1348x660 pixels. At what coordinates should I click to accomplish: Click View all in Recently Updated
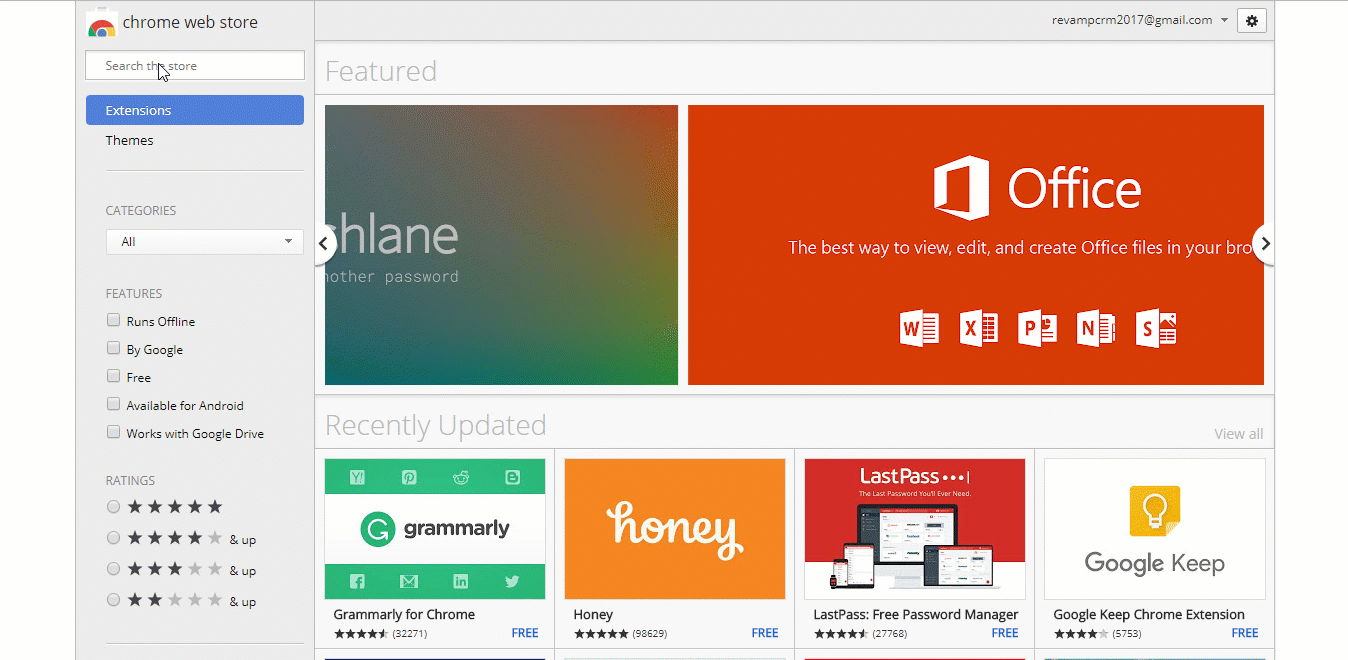click(1238, 434)
